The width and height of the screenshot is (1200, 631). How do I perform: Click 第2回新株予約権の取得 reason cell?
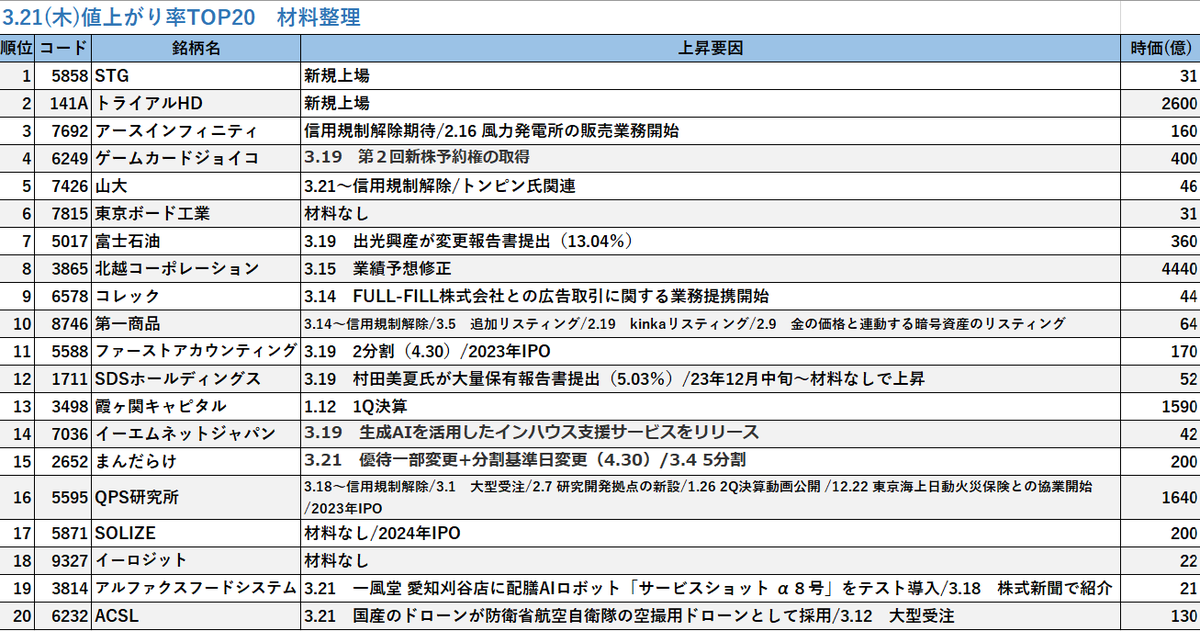tap(709, 157)
